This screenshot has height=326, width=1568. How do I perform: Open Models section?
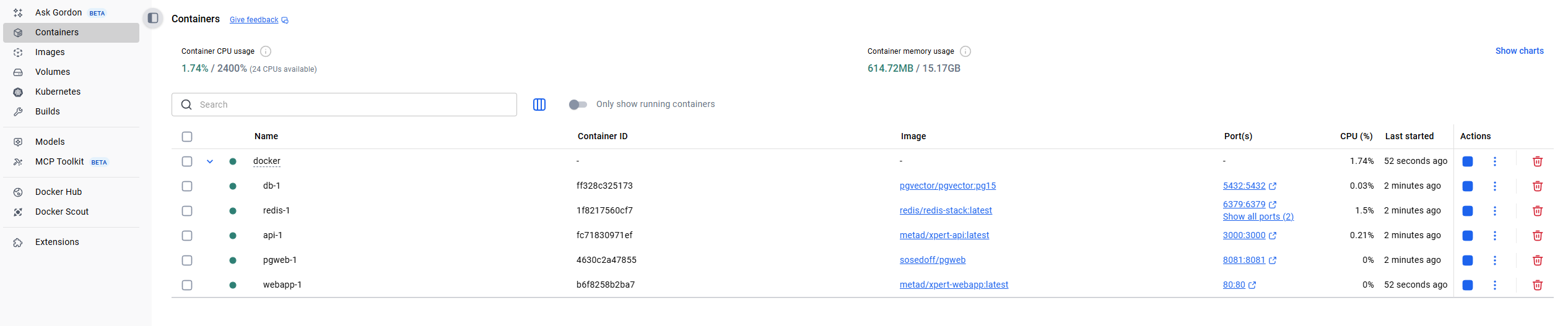click(x=71, y=142)
